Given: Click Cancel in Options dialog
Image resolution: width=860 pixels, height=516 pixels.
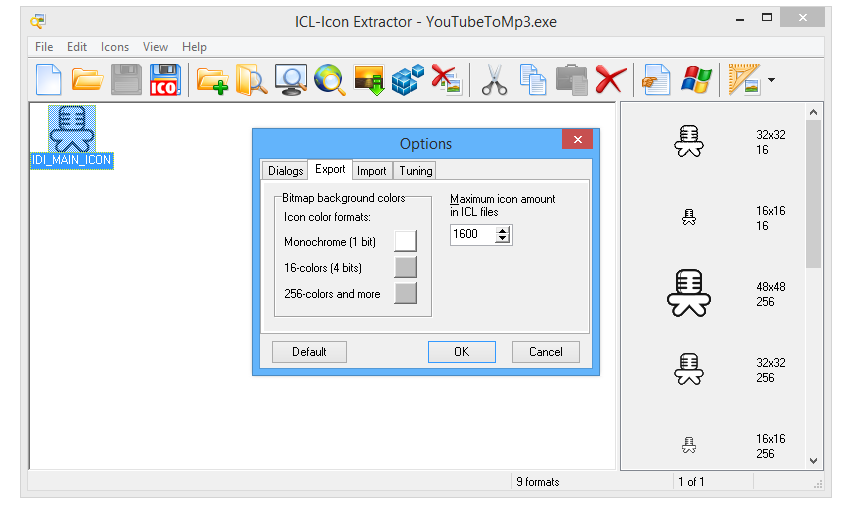Looking at the screenshot, I should (x=546, y=352).
